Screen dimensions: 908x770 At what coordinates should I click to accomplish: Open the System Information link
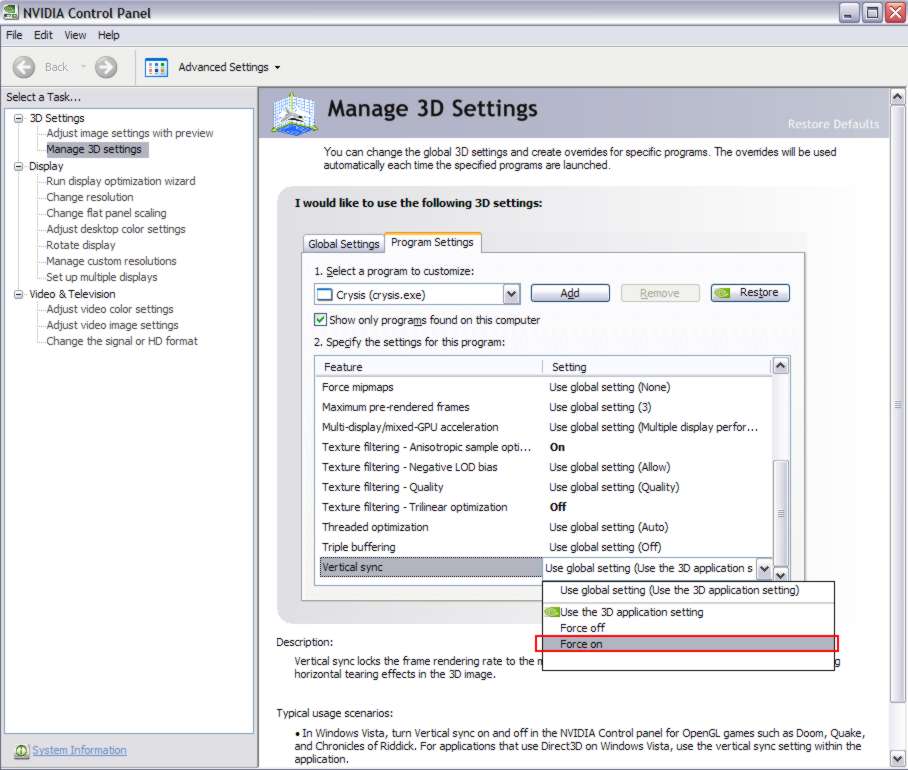point(79,750)
